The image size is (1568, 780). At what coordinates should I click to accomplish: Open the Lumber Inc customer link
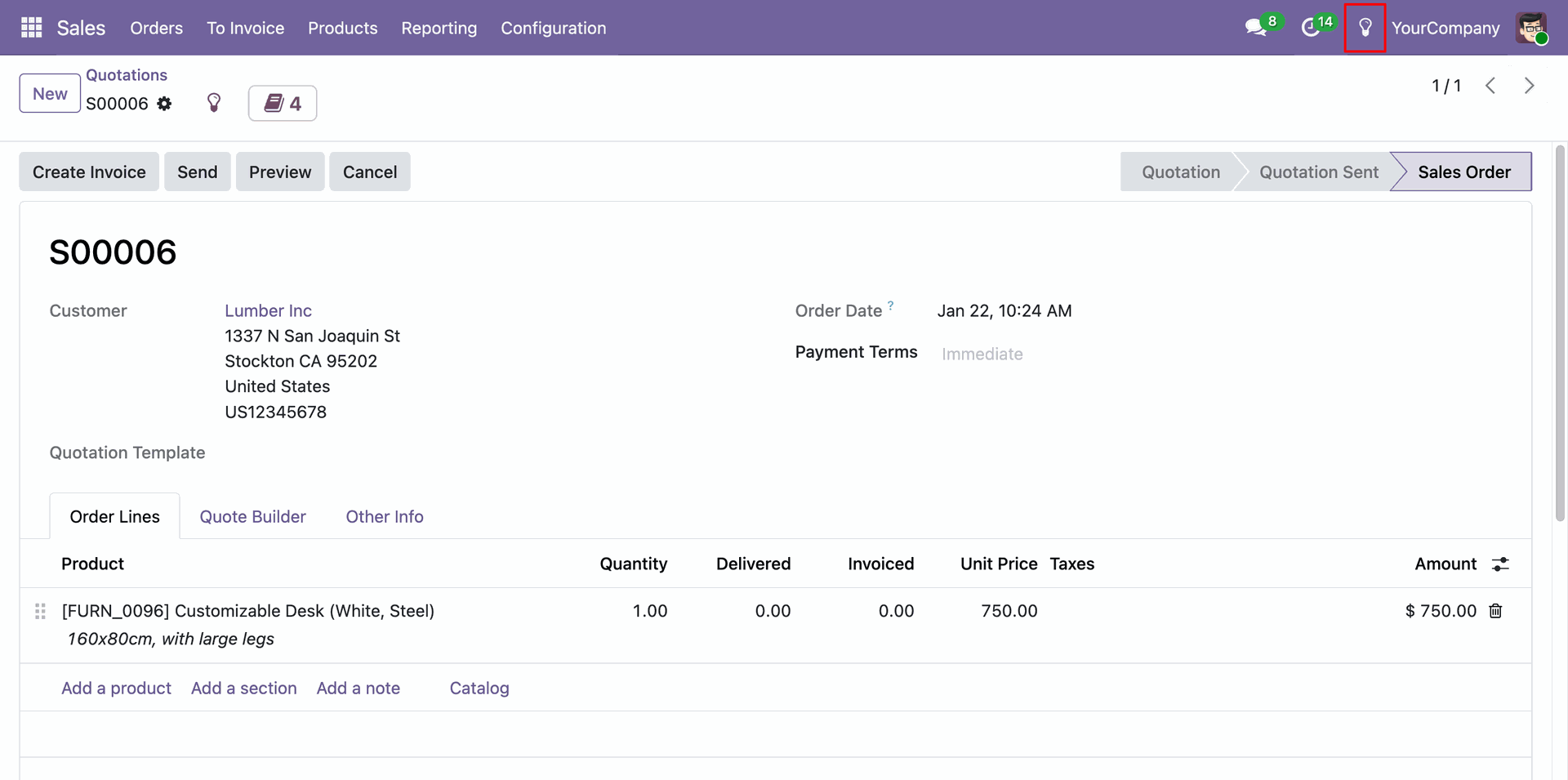click(x=268, y=311)
